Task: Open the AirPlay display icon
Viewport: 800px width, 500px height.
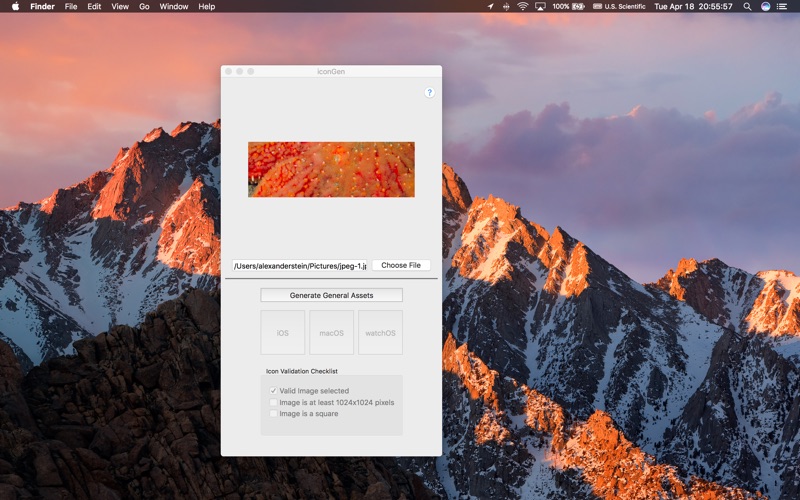Action: tap(540, 7)
